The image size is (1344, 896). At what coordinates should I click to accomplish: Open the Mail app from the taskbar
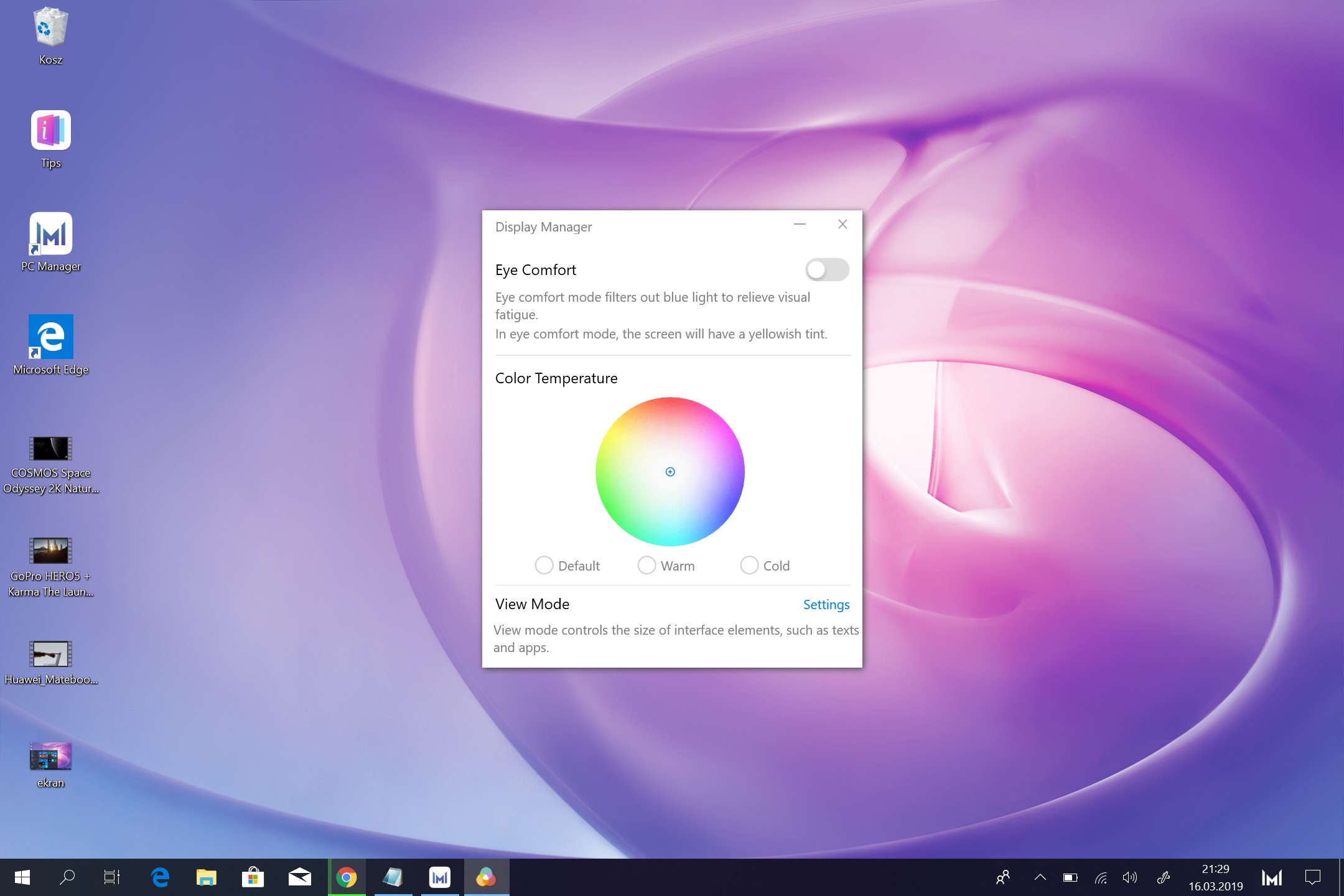coord(300,877)
